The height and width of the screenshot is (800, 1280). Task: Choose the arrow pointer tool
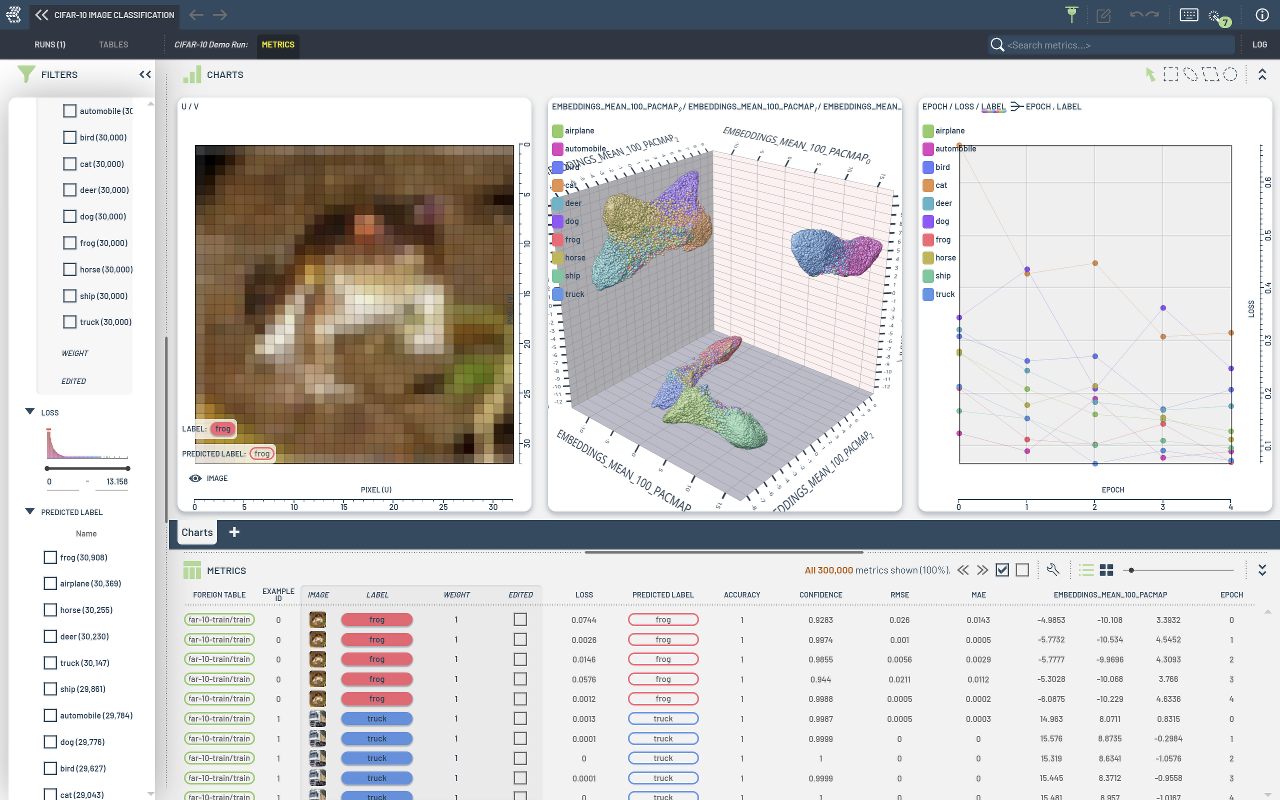[x=1151, y=75]
